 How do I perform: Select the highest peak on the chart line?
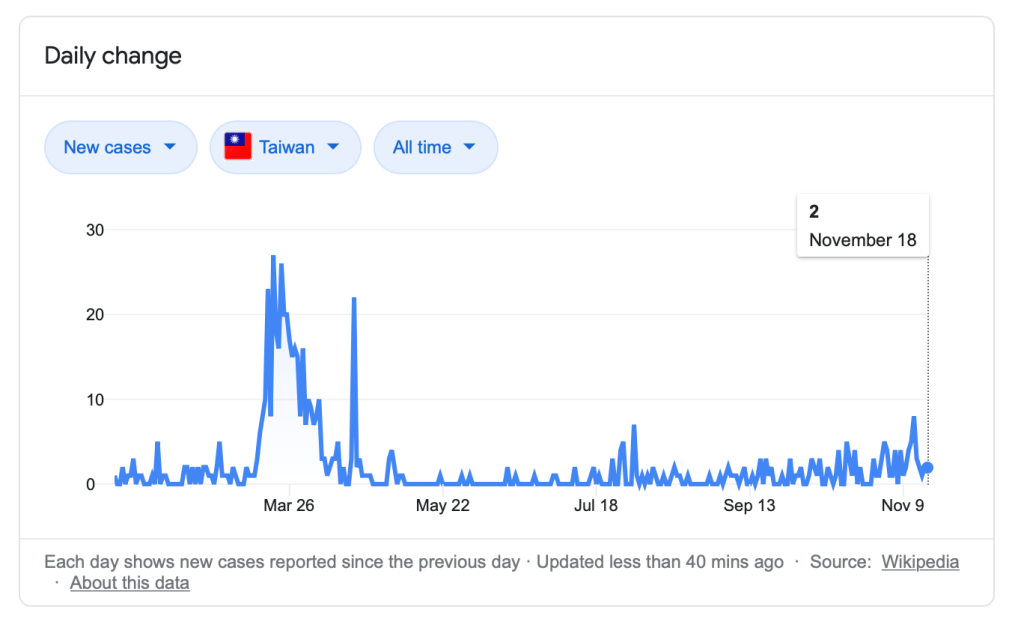tap(273, 257)
